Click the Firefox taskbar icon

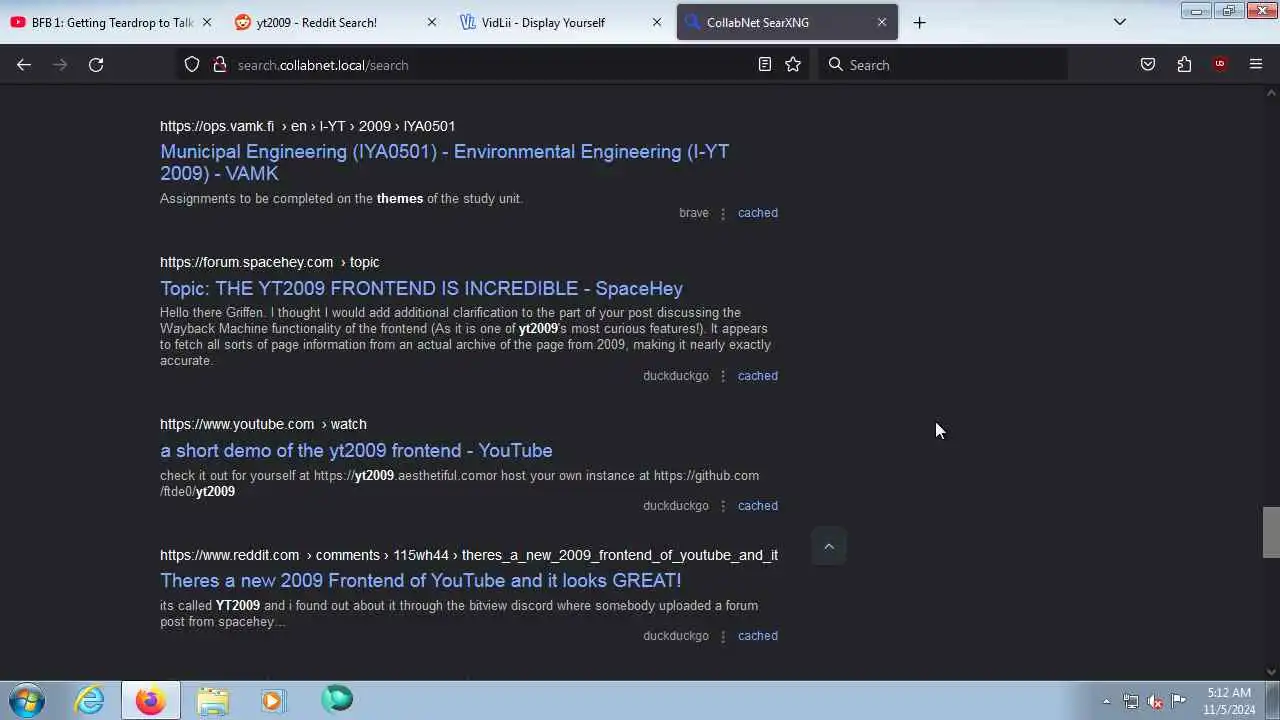coord(151,700)
